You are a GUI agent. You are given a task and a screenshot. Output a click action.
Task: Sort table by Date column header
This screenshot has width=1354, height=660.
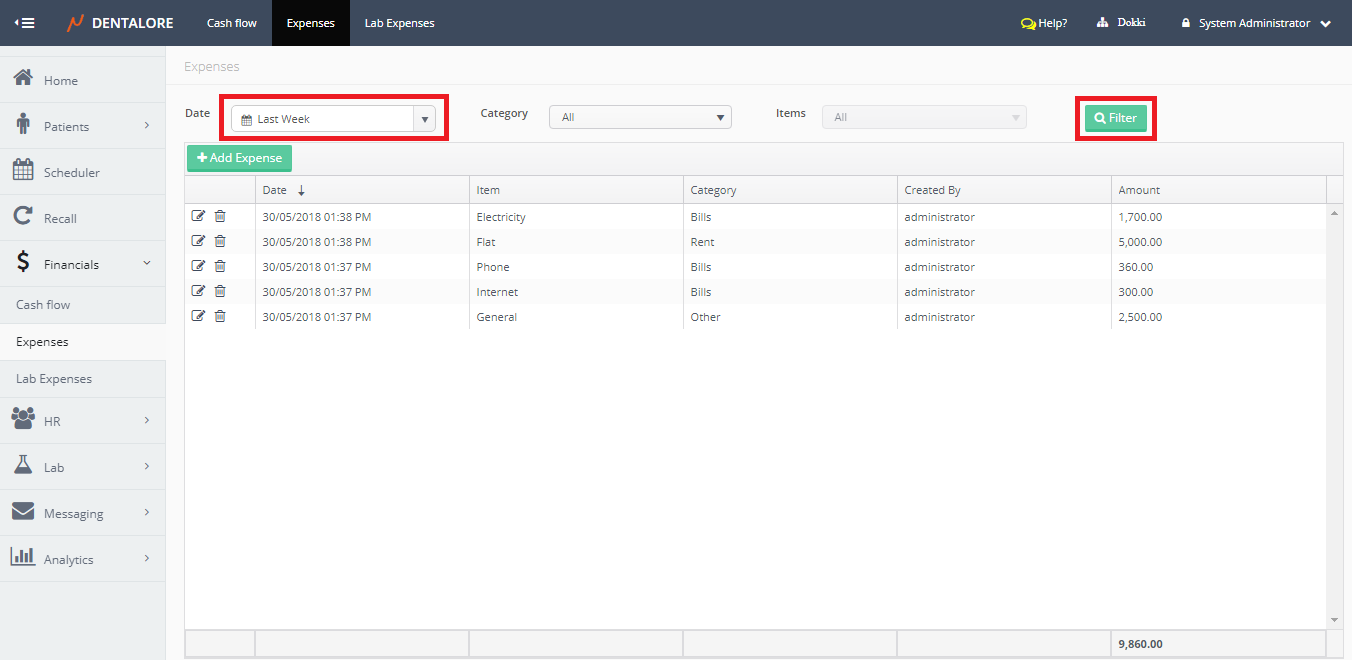(x=275, y=190)
